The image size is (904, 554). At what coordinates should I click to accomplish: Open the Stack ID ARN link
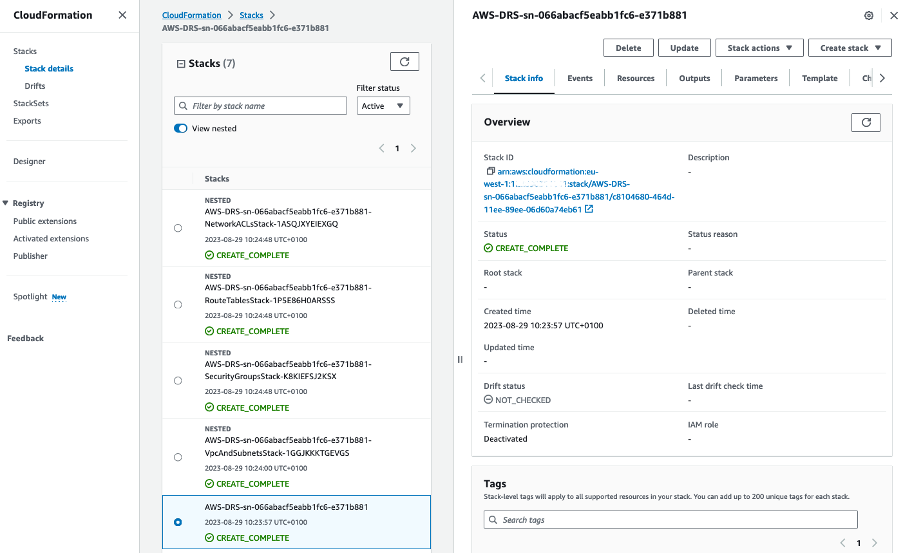point(579,190)
